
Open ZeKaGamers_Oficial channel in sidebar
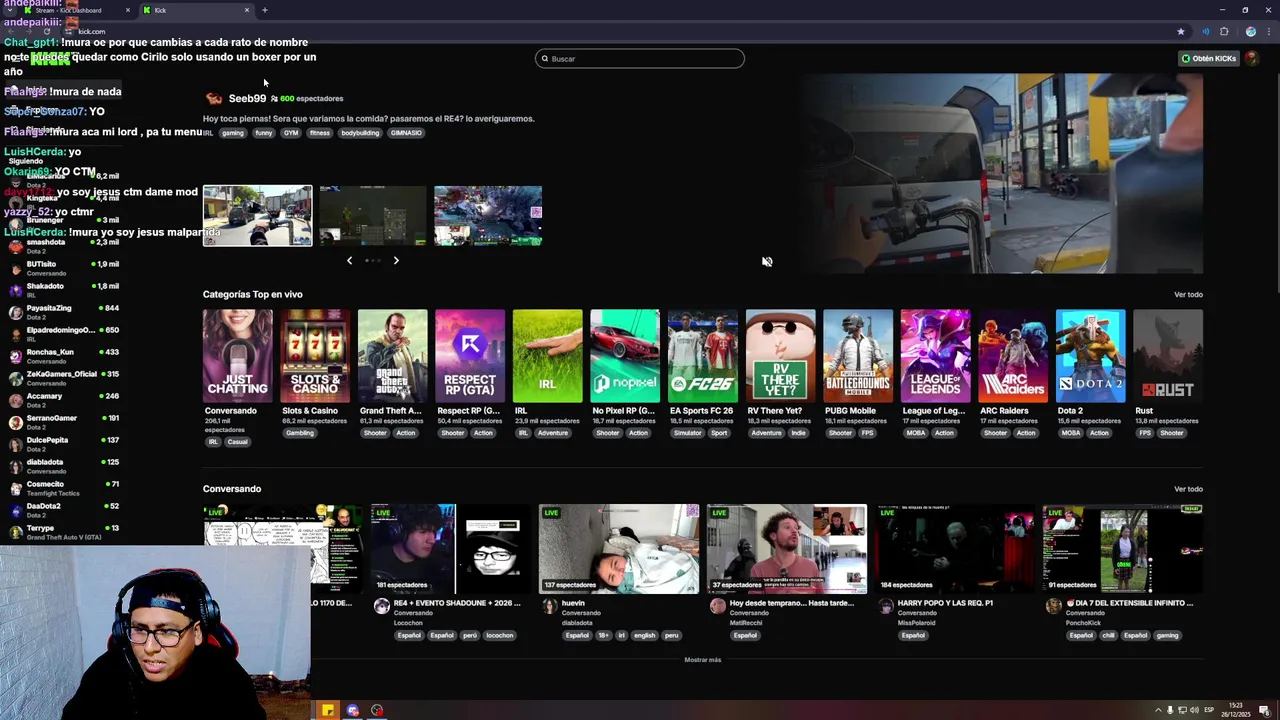coord(62,378)
